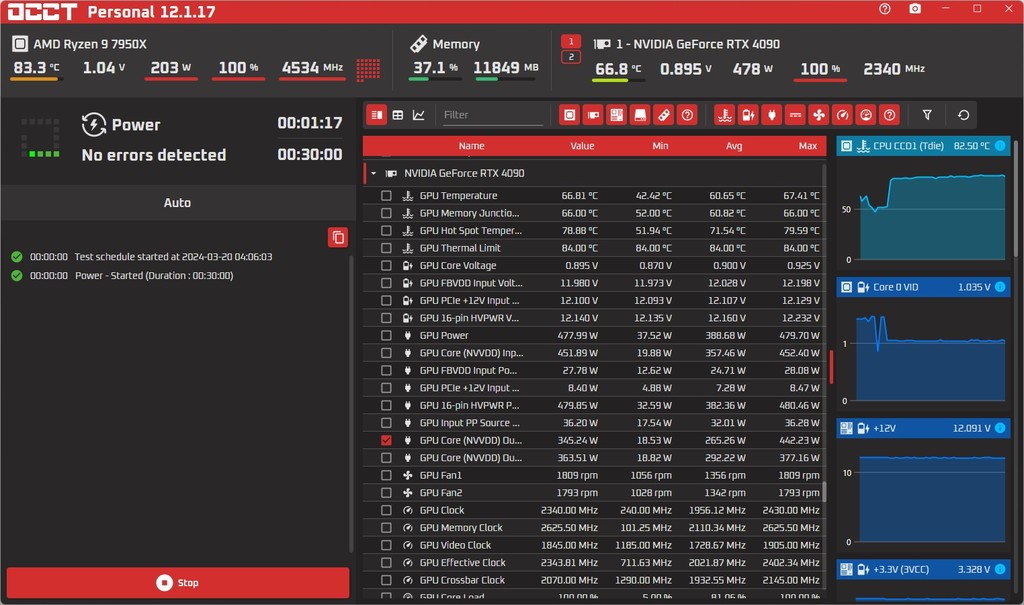Click the Auto mode button
Screen dimensions: 1024x605
[177, 203]
